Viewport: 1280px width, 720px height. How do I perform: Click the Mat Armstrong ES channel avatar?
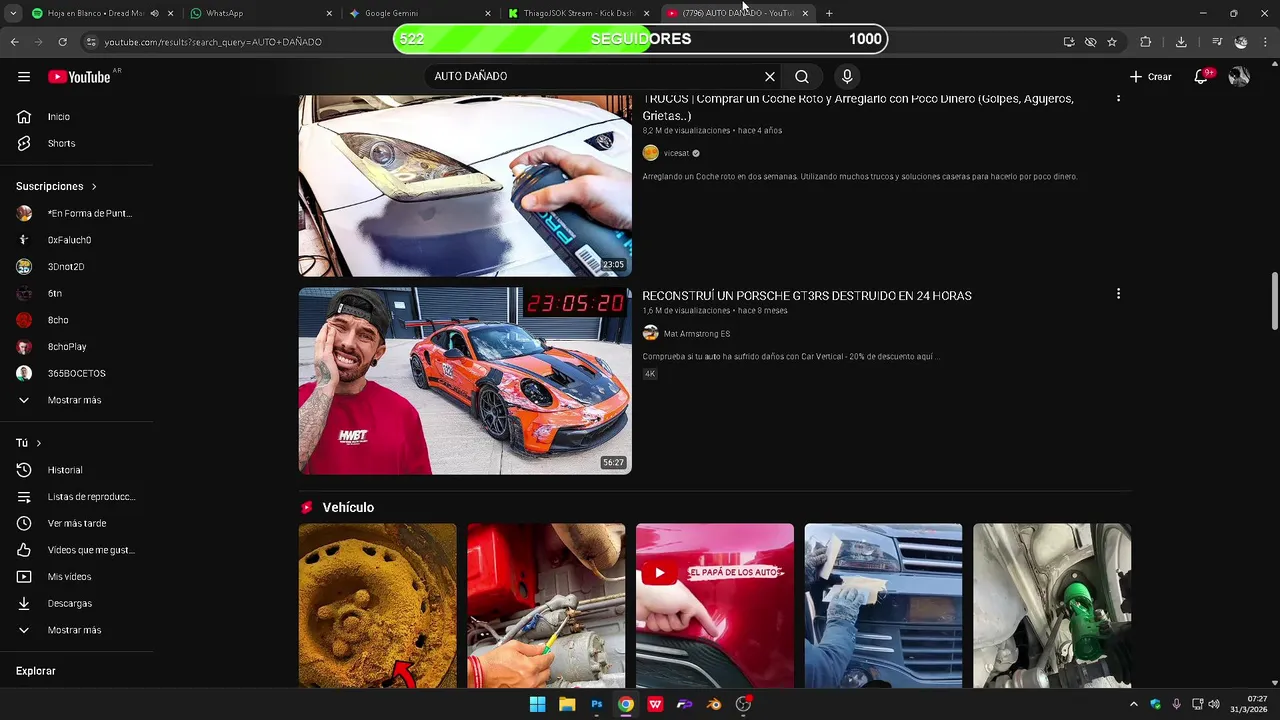pos(650,333)
